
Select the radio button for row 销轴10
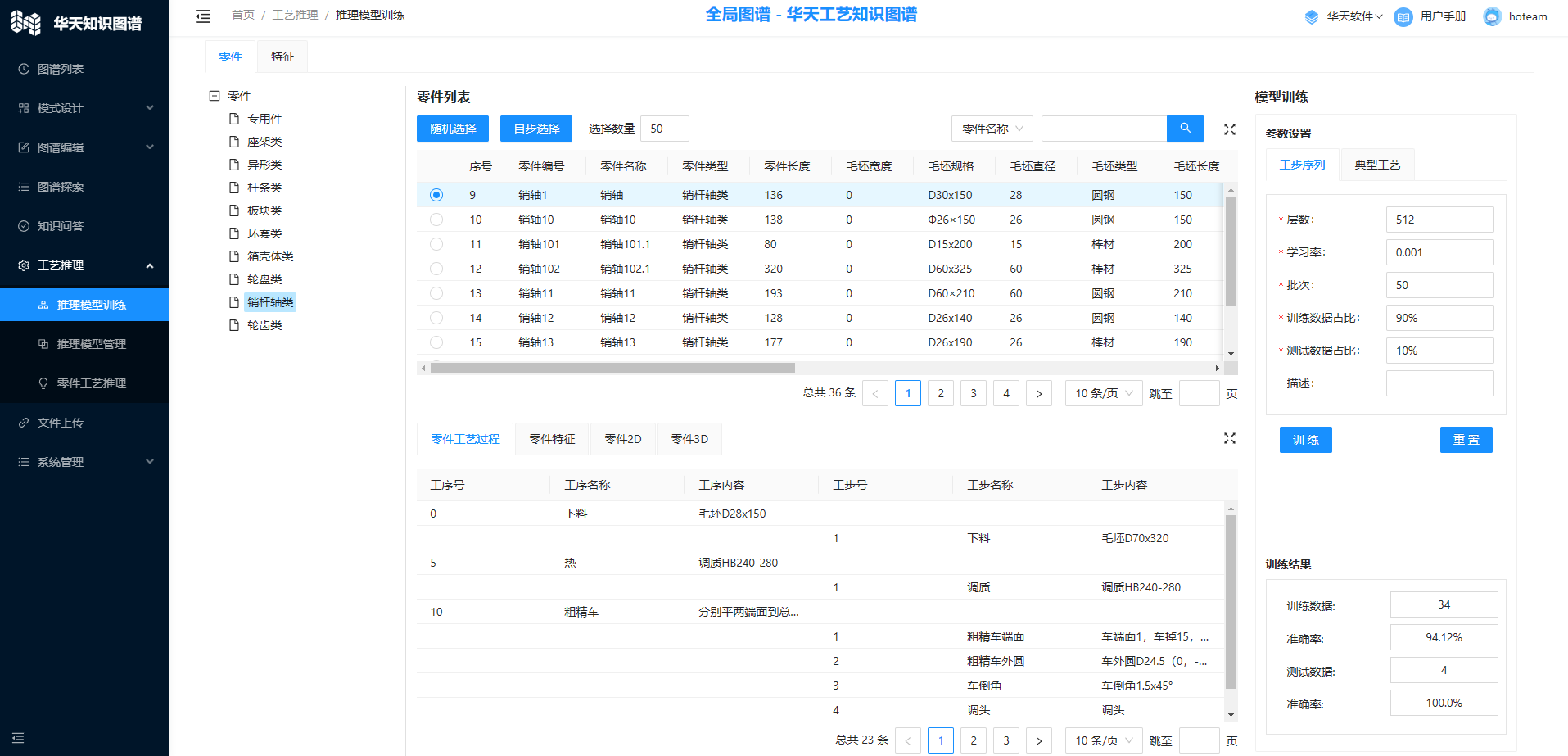click(x=436, y=220)
